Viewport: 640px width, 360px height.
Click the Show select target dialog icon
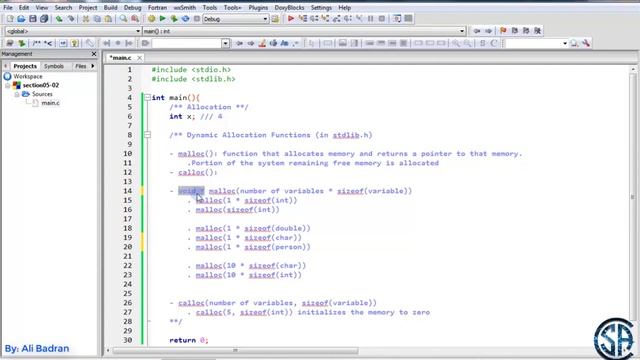(x=275, y=19)
